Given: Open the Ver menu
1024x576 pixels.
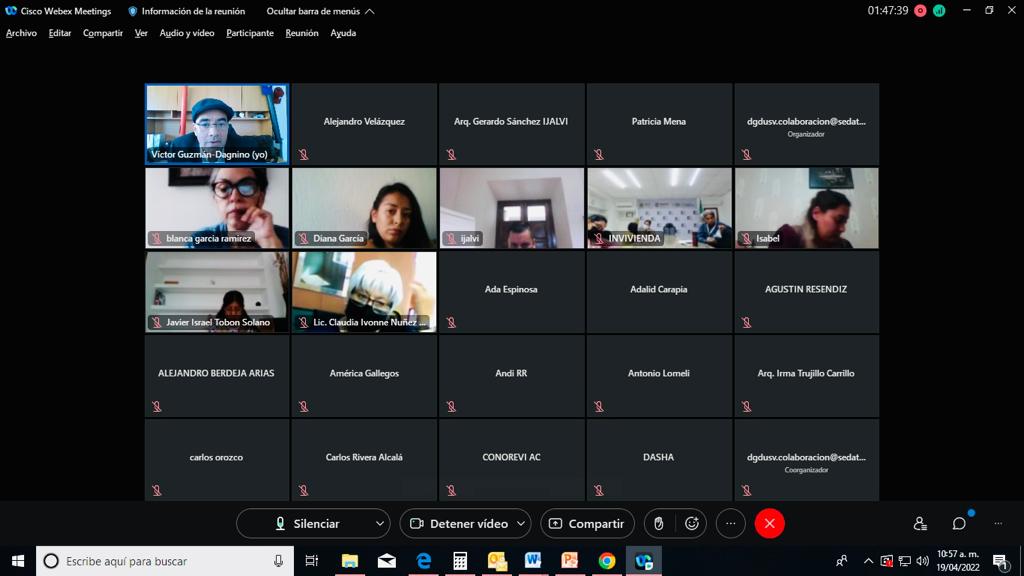Looking at the screenshot, I should [x=141, y=33].
